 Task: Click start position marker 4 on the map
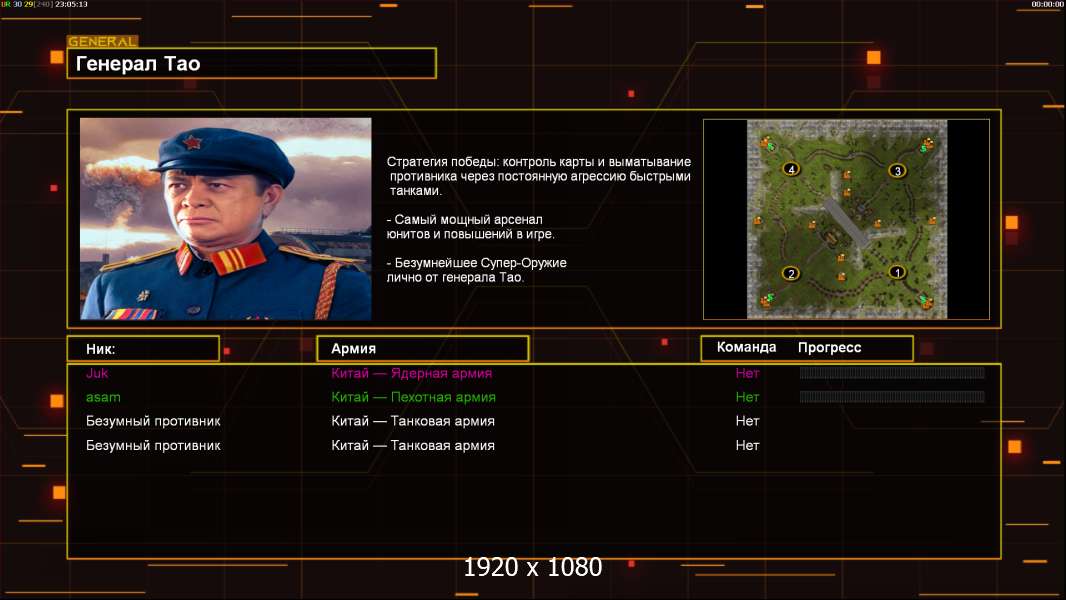click(x=790, y=169)
